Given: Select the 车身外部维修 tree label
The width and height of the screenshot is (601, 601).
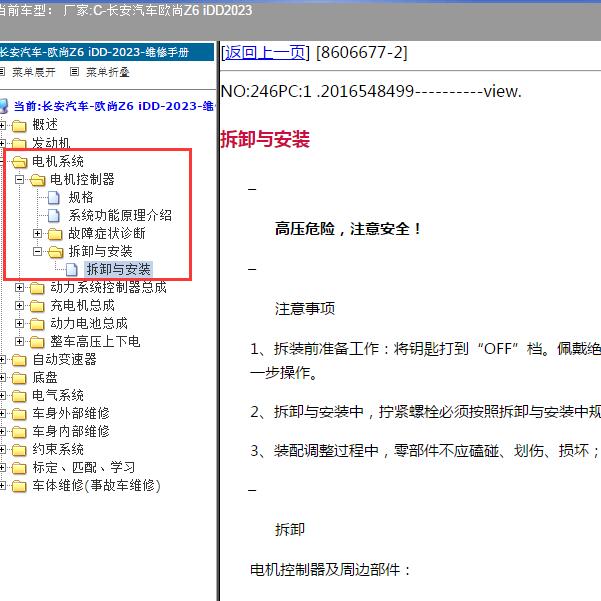Looking at the screenshot, I should pos(71,413).
